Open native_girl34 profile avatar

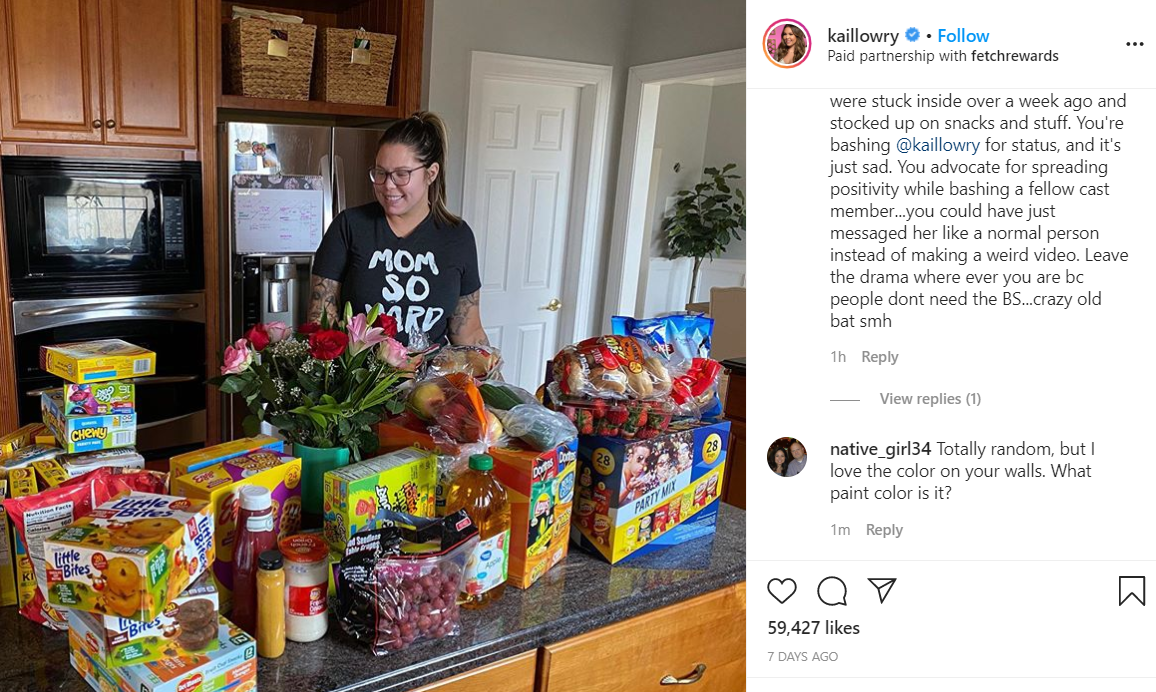(787, 457)
